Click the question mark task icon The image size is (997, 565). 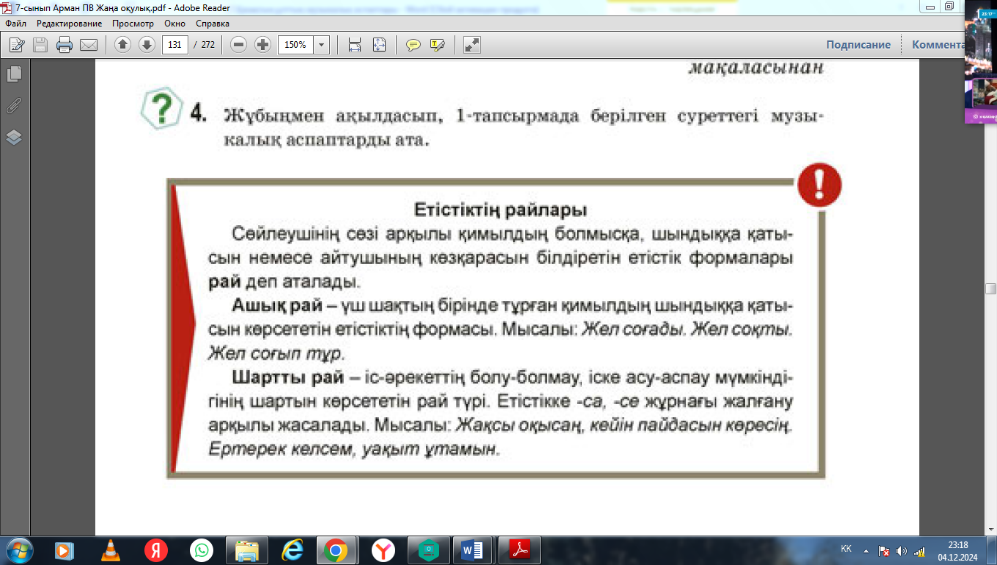click(162, 109)
